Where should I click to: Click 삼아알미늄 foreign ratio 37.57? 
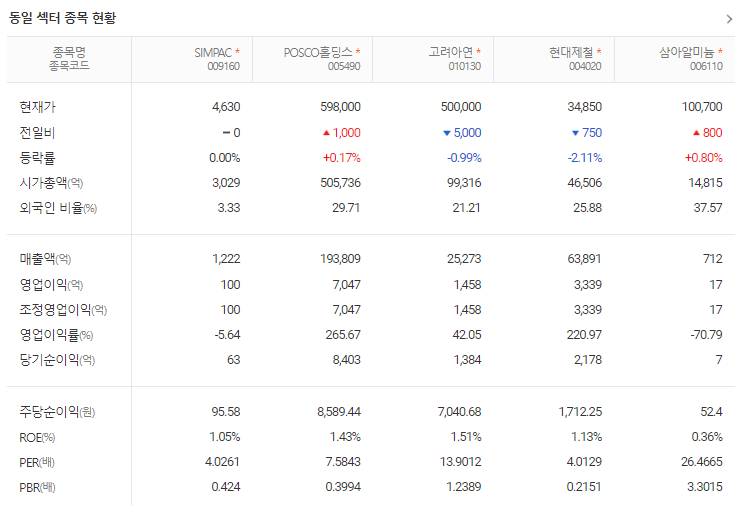pos(708,208)
